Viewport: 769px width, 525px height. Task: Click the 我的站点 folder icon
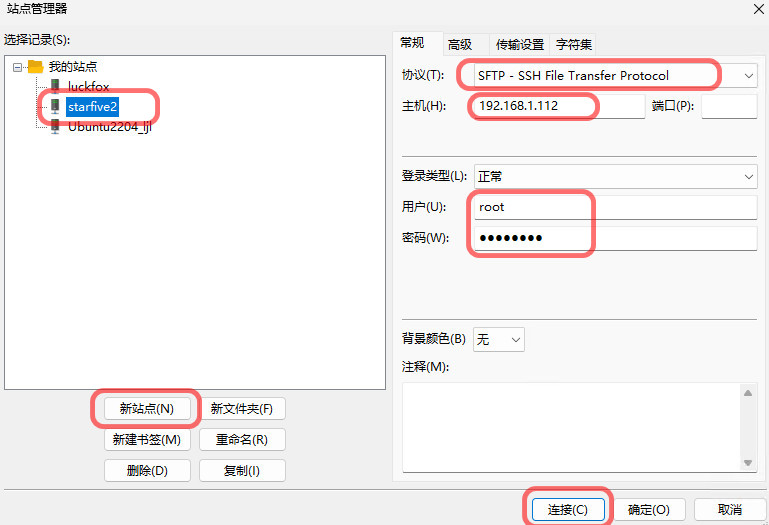click(36, 66)
